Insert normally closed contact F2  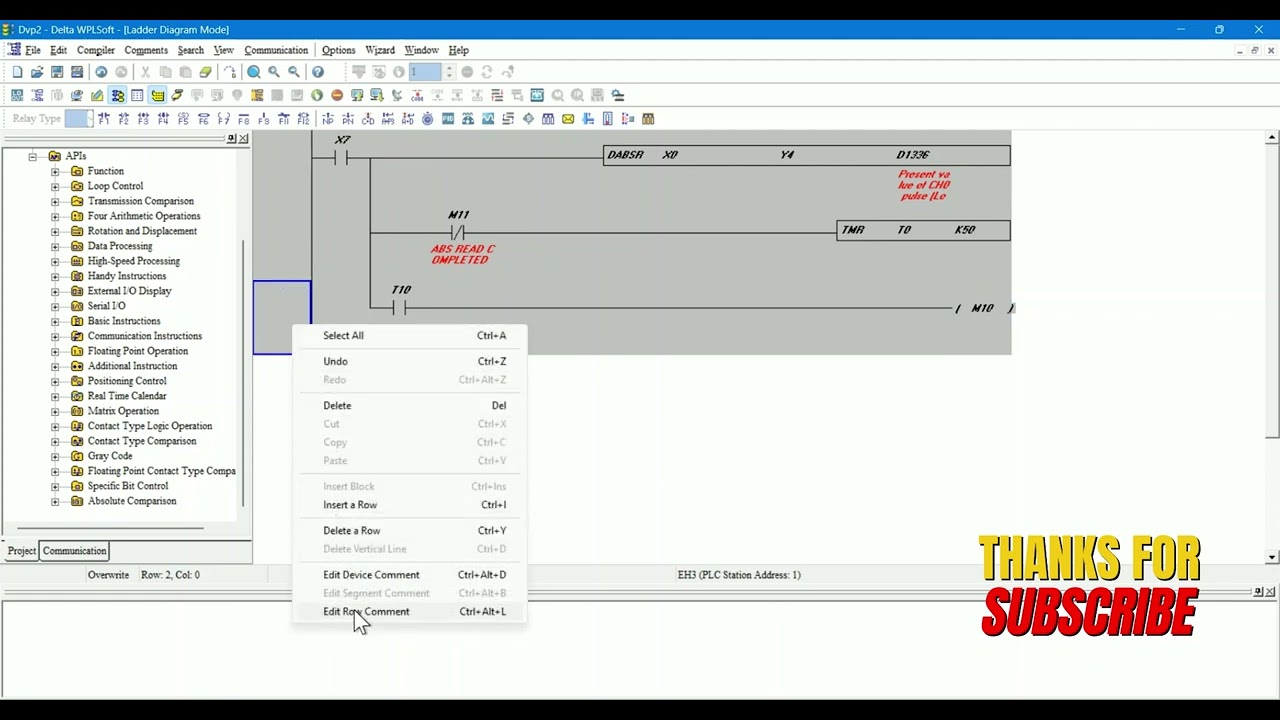pos(124,119)
